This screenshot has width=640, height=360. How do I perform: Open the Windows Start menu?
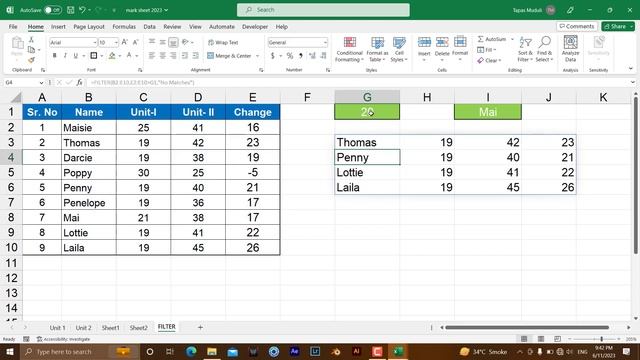9,351
